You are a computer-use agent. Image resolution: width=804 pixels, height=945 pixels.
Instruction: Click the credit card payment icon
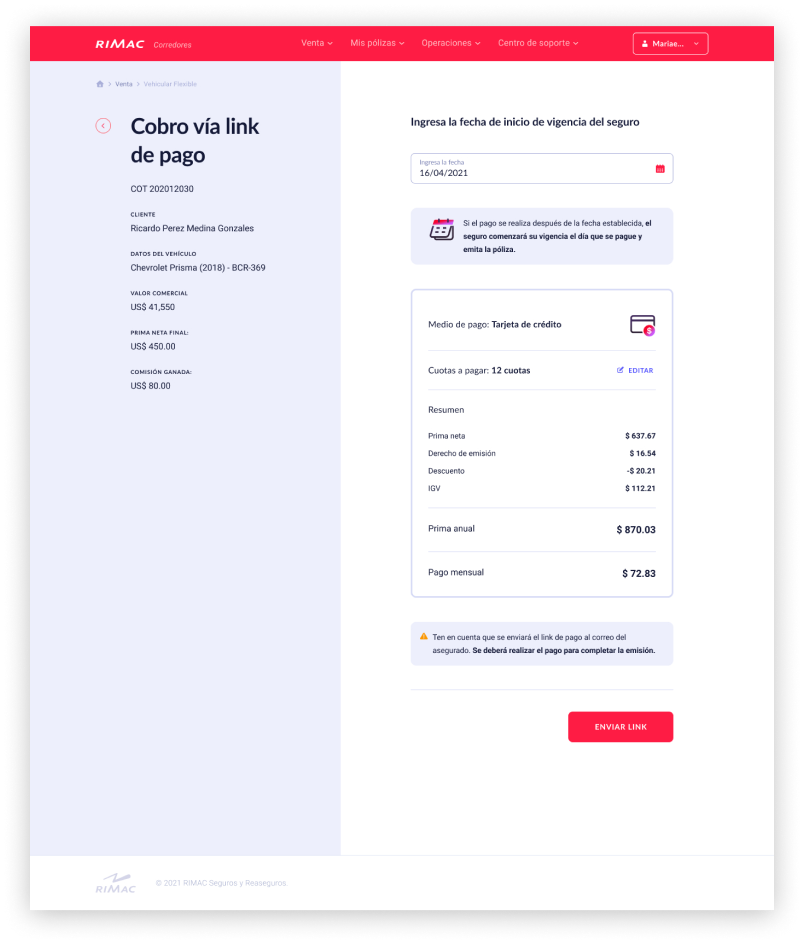point(642,325)
